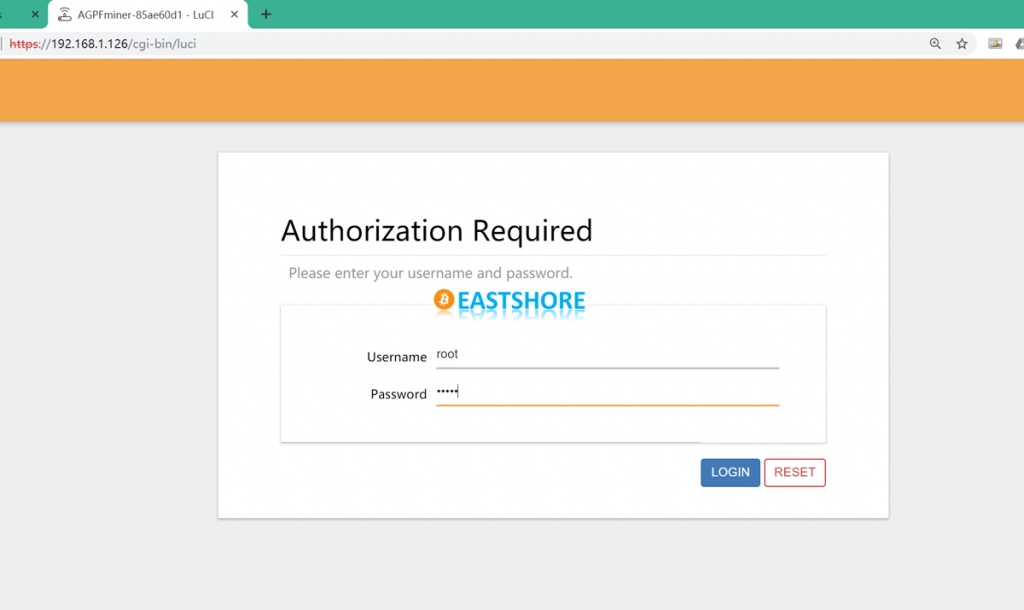Bookmark this page with the star icon
Image resolution: width=1024 pixels, height=610 pixels.
click(962, 44)
